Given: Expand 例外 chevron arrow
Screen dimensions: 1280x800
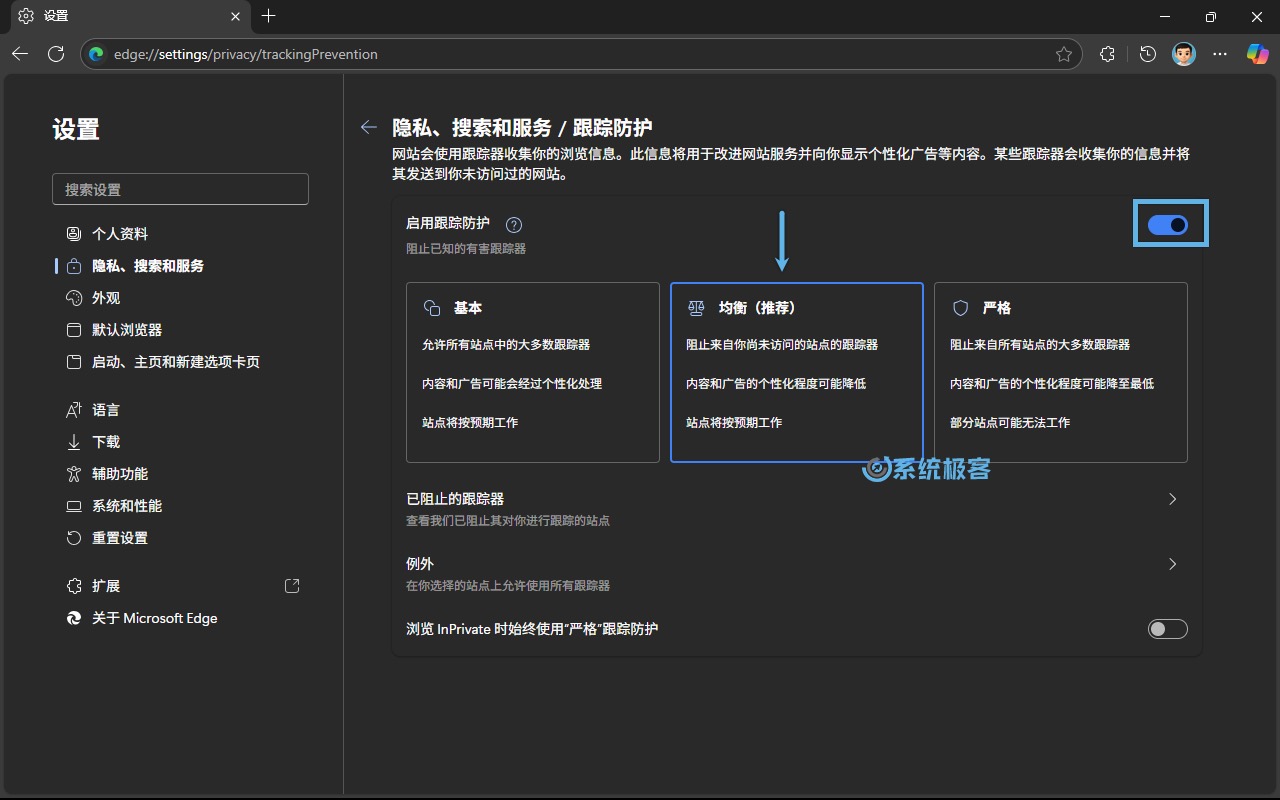Looking at the screenshot, I should click(1173, 564).
